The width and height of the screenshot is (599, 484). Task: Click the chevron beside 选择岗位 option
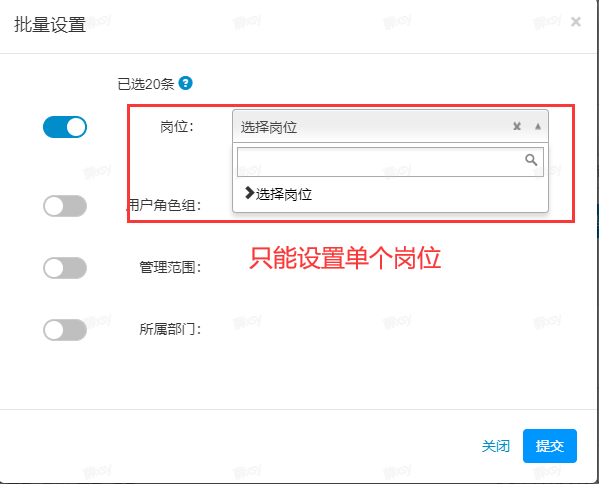(x=249, y=193)
